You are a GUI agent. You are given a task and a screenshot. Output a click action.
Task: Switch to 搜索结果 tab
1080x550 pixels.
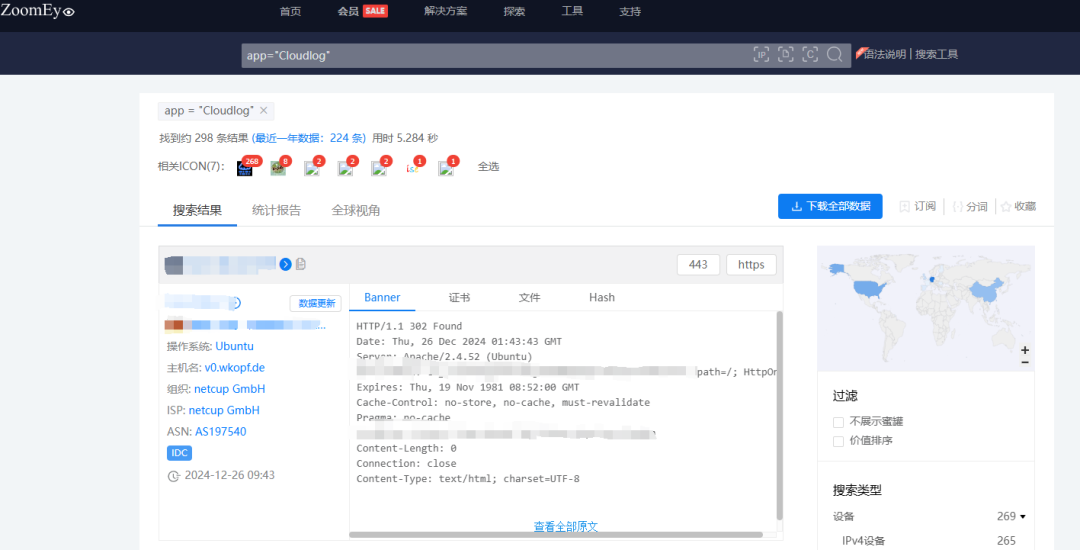(197, 211)
